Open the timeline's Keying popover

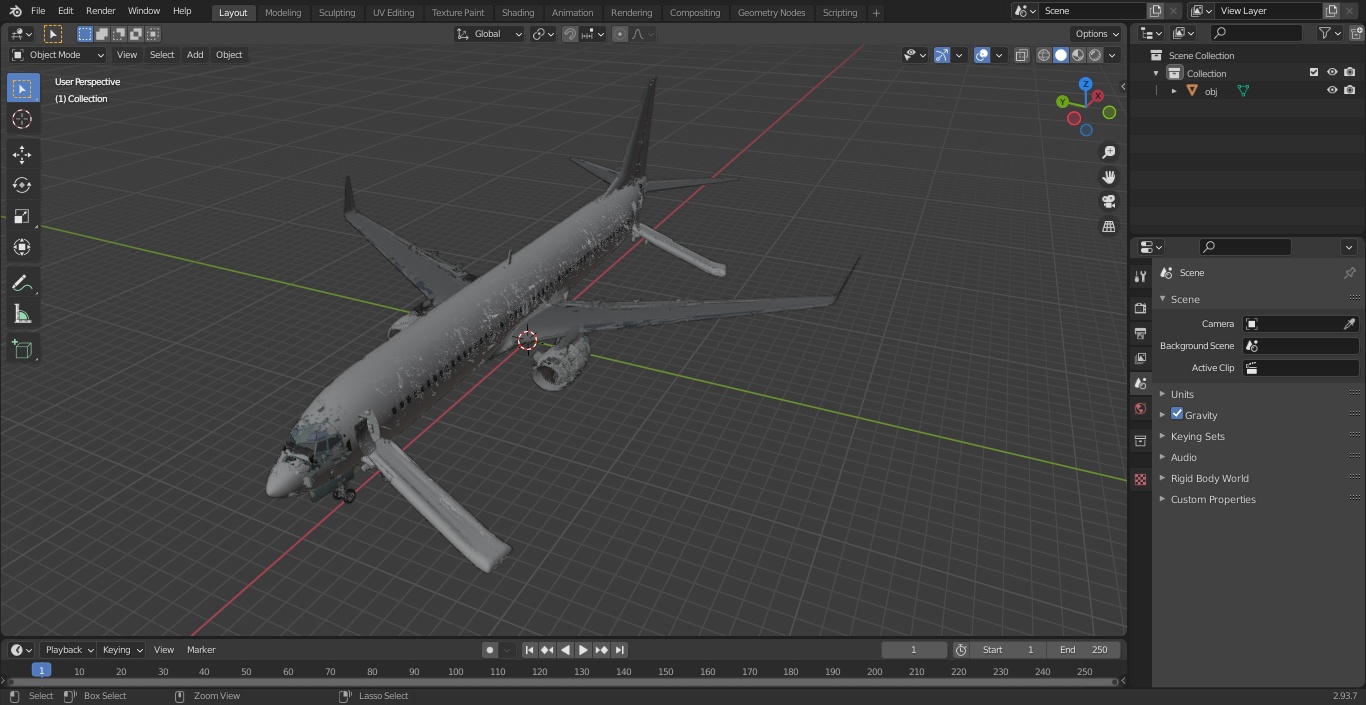(121, 650)
